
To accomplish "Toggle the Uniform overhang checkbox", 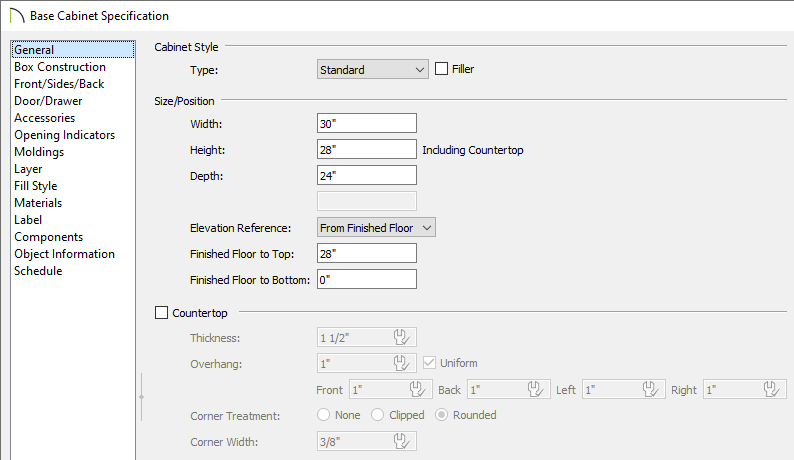I will tap(429, 363).
